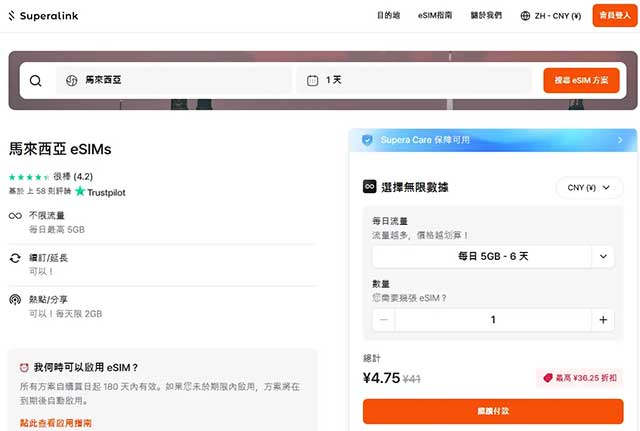This screenshot has height=431, width=640.
Task: Decrease eSIM quantity with minus button
Action: tap(384, 320)
